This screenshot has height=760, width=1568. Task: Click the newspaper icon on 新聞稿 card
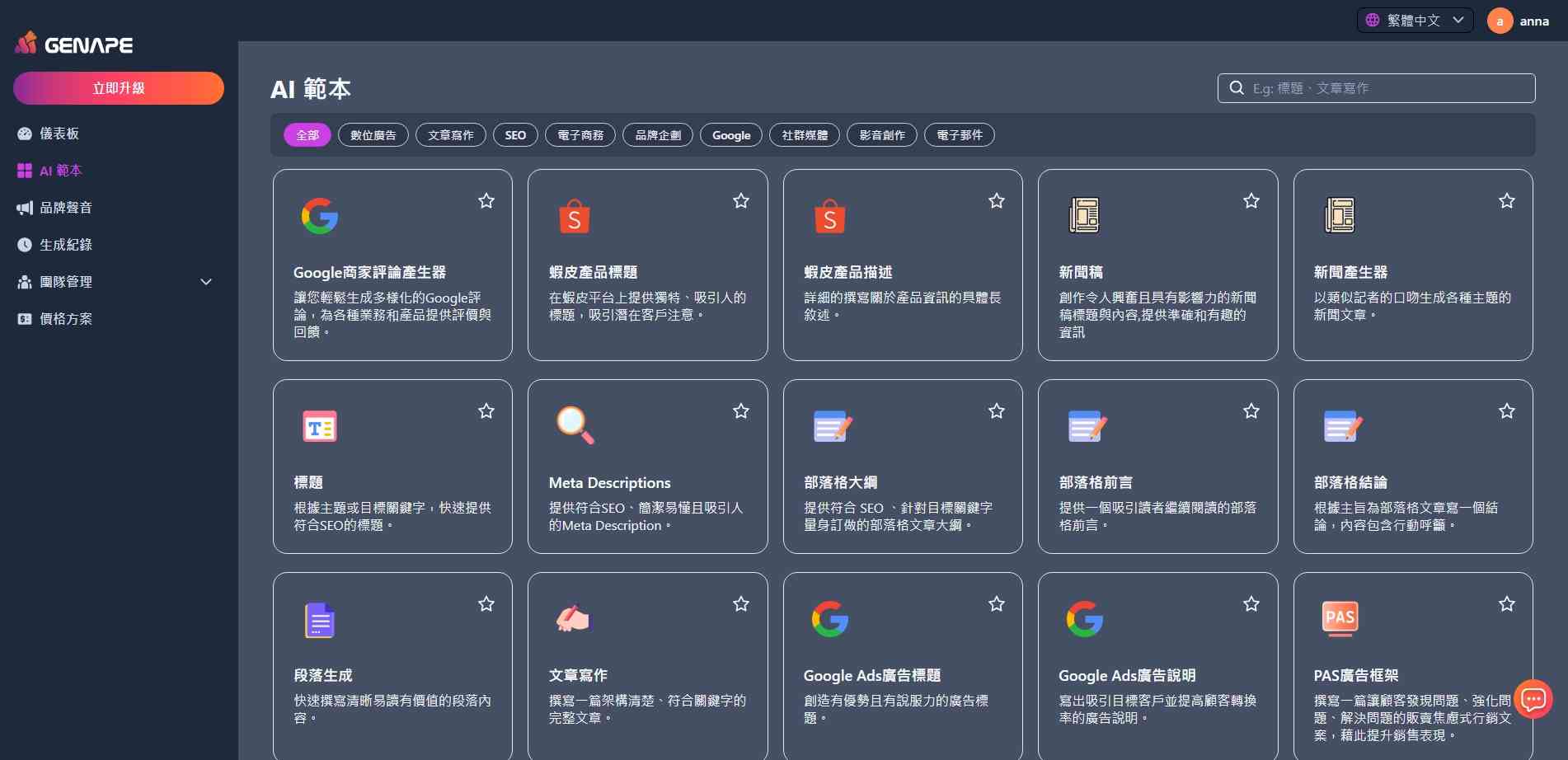[1084, 215]
